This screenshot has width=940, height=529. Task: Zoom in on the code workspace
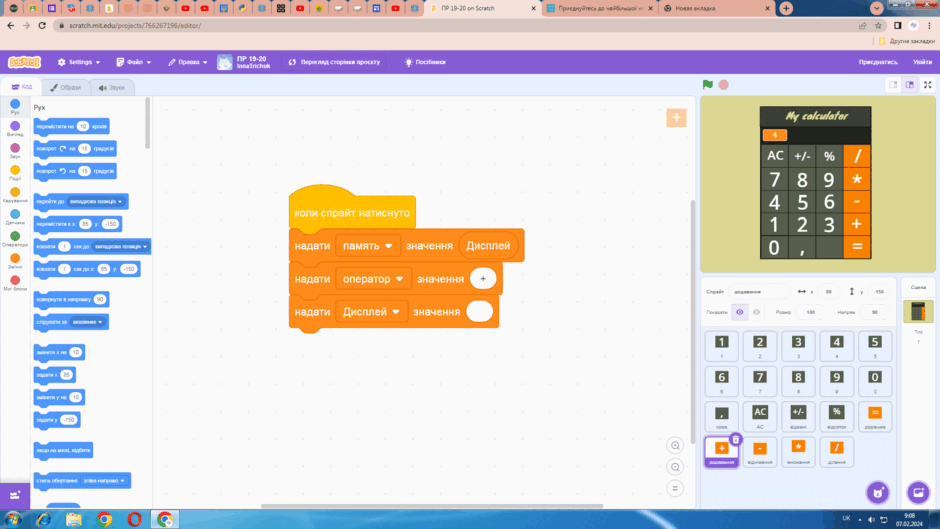tap(675, 446)
